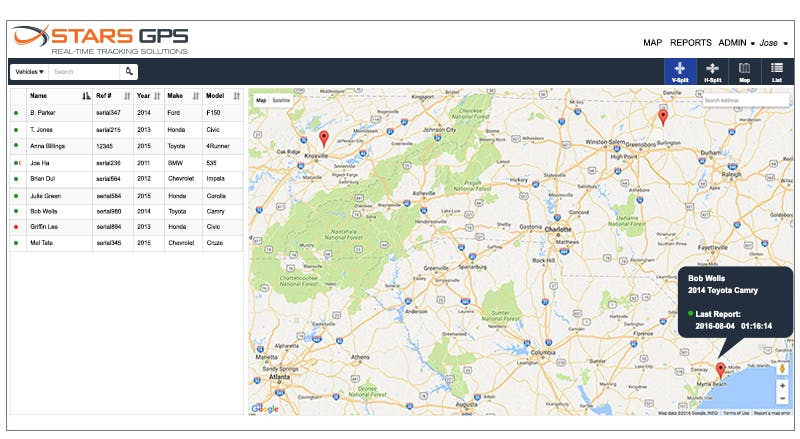Click the Google logo on the map
The height and width of the screenshot is (439, 800).
pos(265,408)
